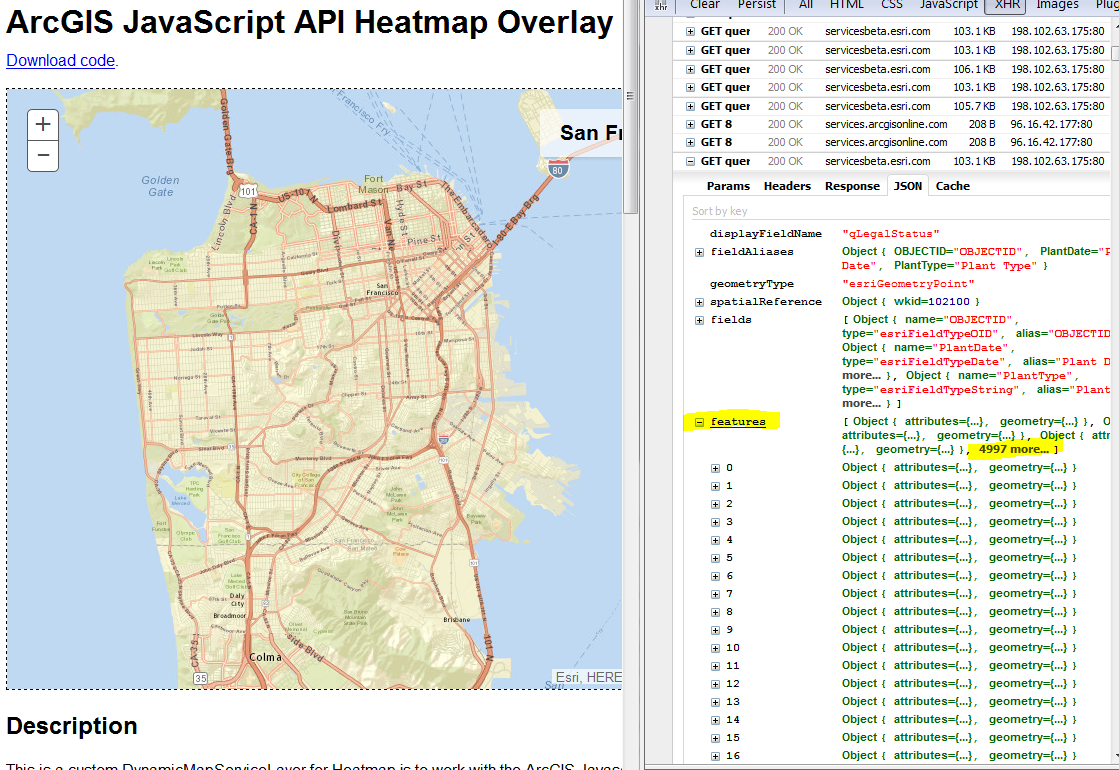Expand features item 8

click(715, 612)
